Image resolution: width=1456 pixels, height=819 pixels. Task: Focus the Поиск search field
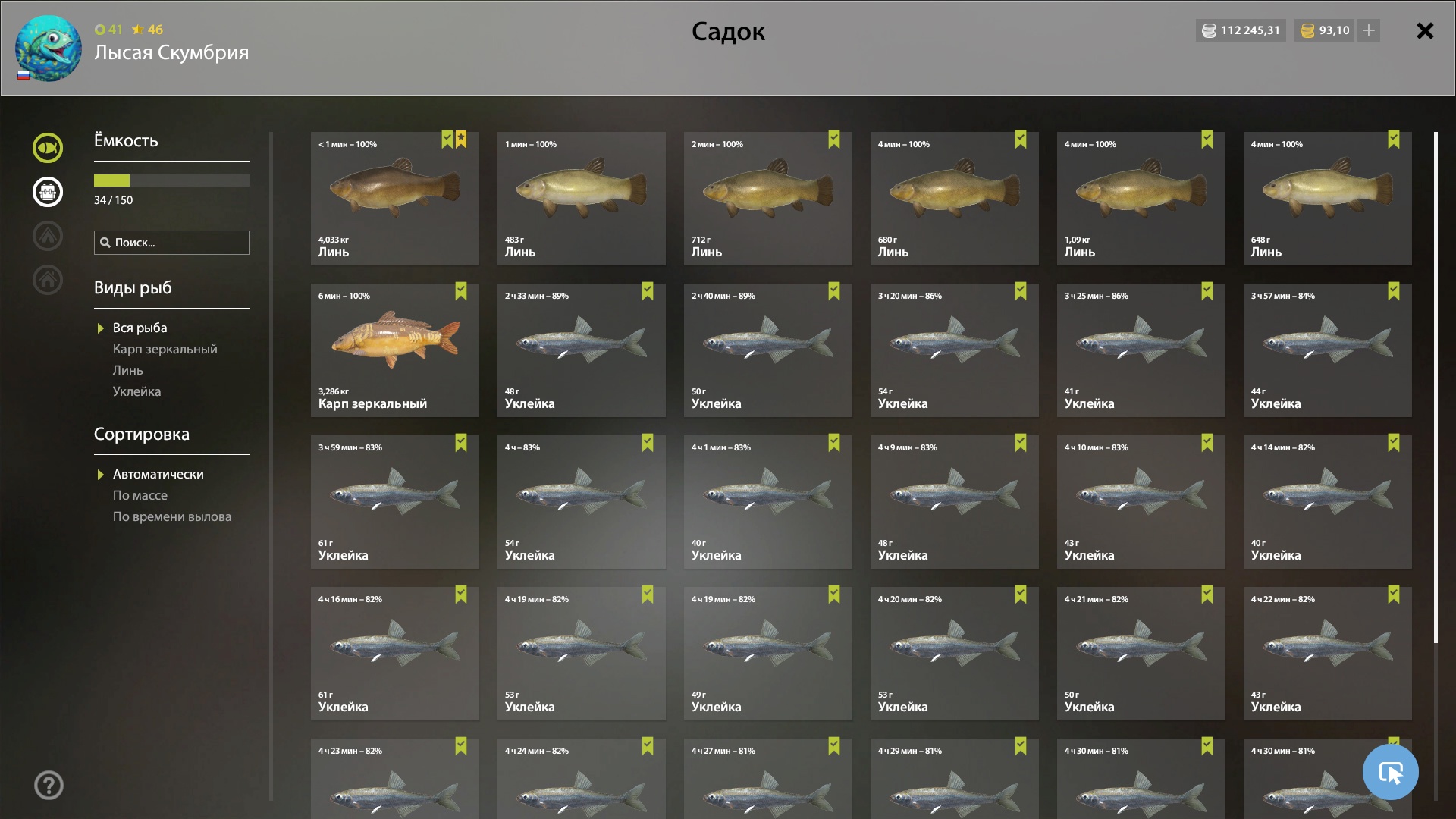172,243
